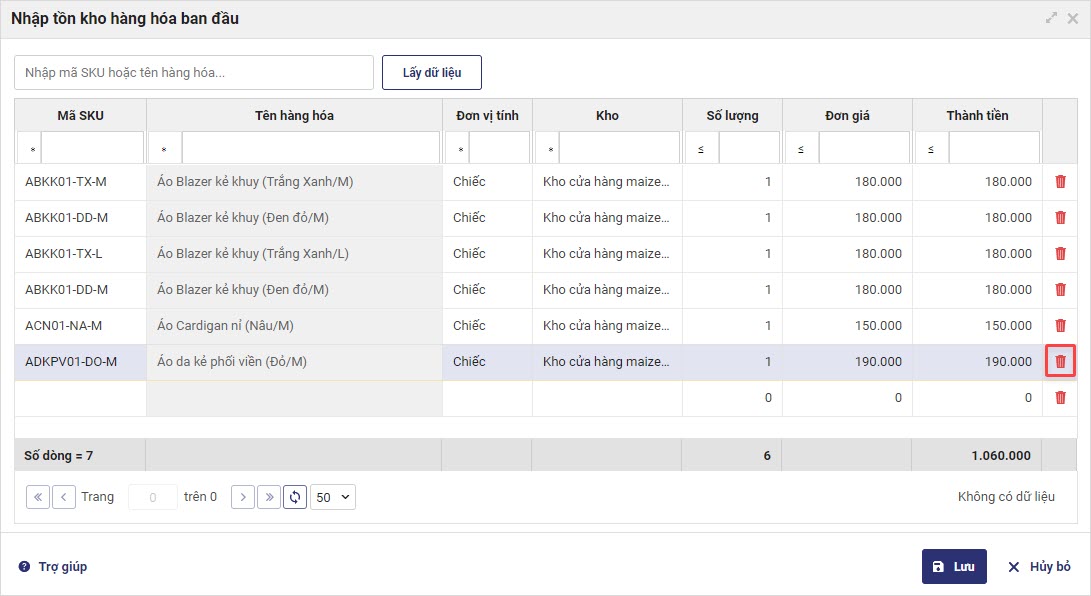Delete the ACN01-NA-M row using trash icon
This screenshot has height=596, width=1091.
pos(1060,325)
